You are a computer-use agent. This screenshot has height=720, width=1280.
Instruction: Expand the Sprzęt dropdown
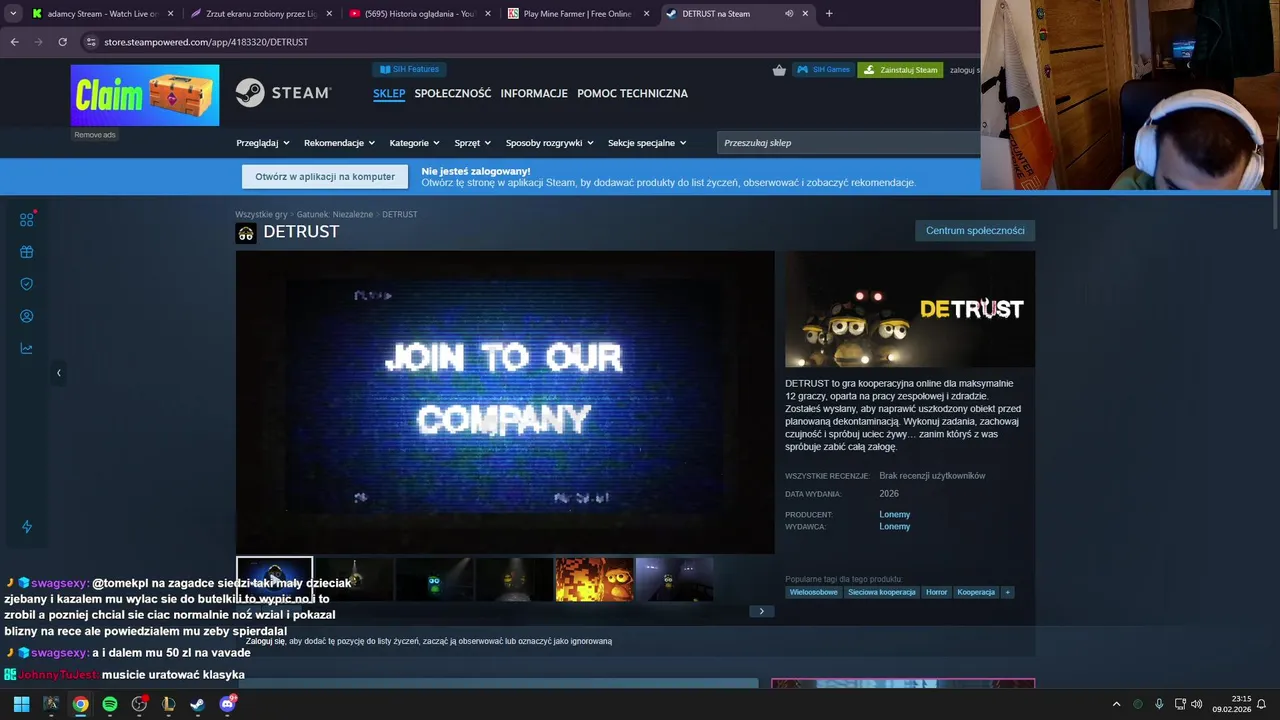tap(472, 143)
